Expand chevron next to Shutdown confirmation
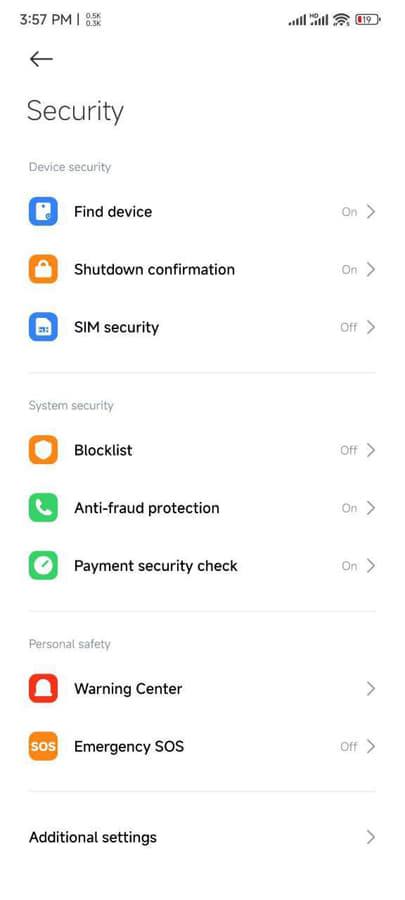Image resolution: width=405 pixels, height=900 pixels. (371, 269)
